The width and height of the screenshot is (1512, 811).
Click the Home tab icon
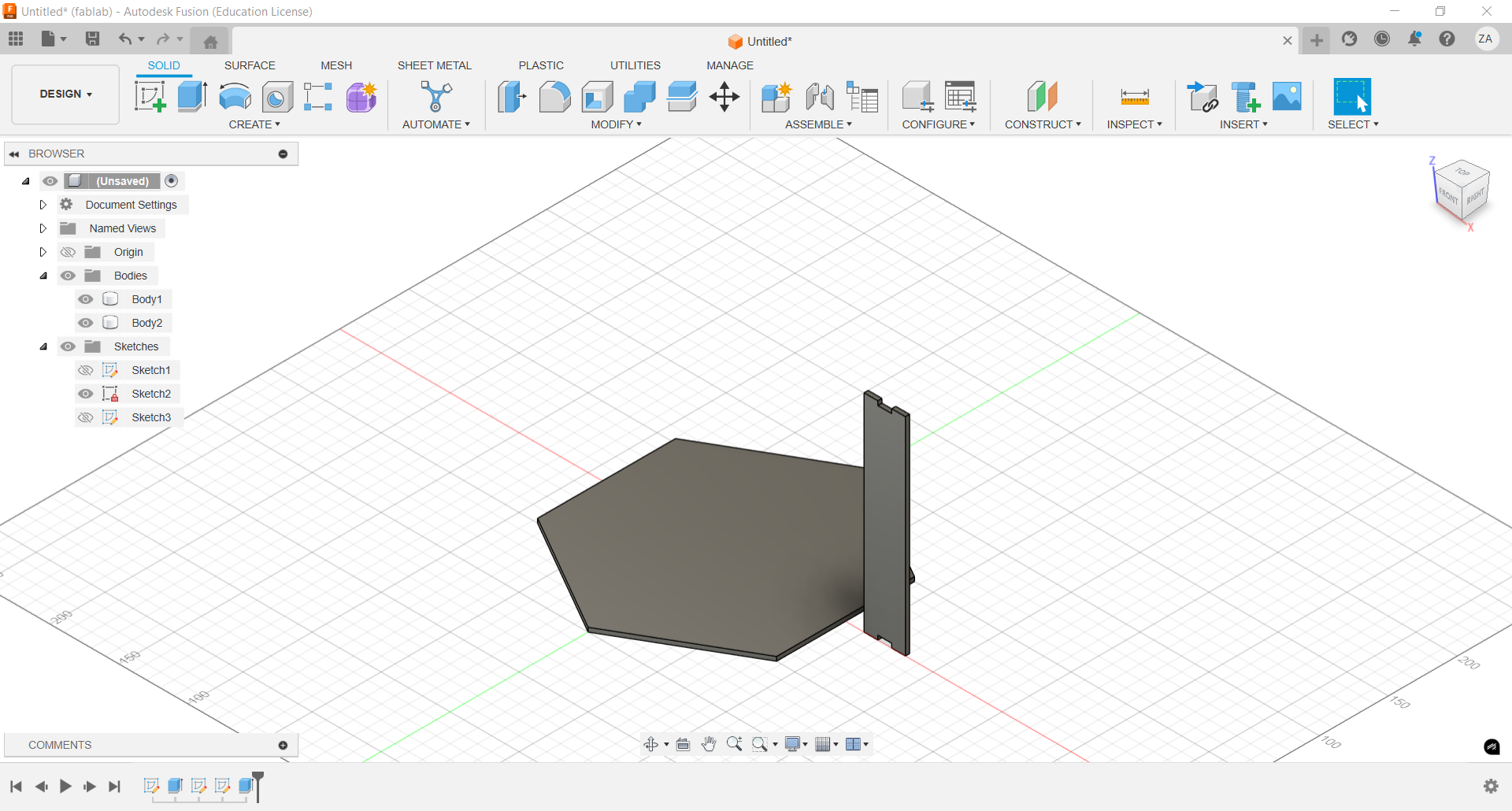pyautogui.click(x=210, y=42)
